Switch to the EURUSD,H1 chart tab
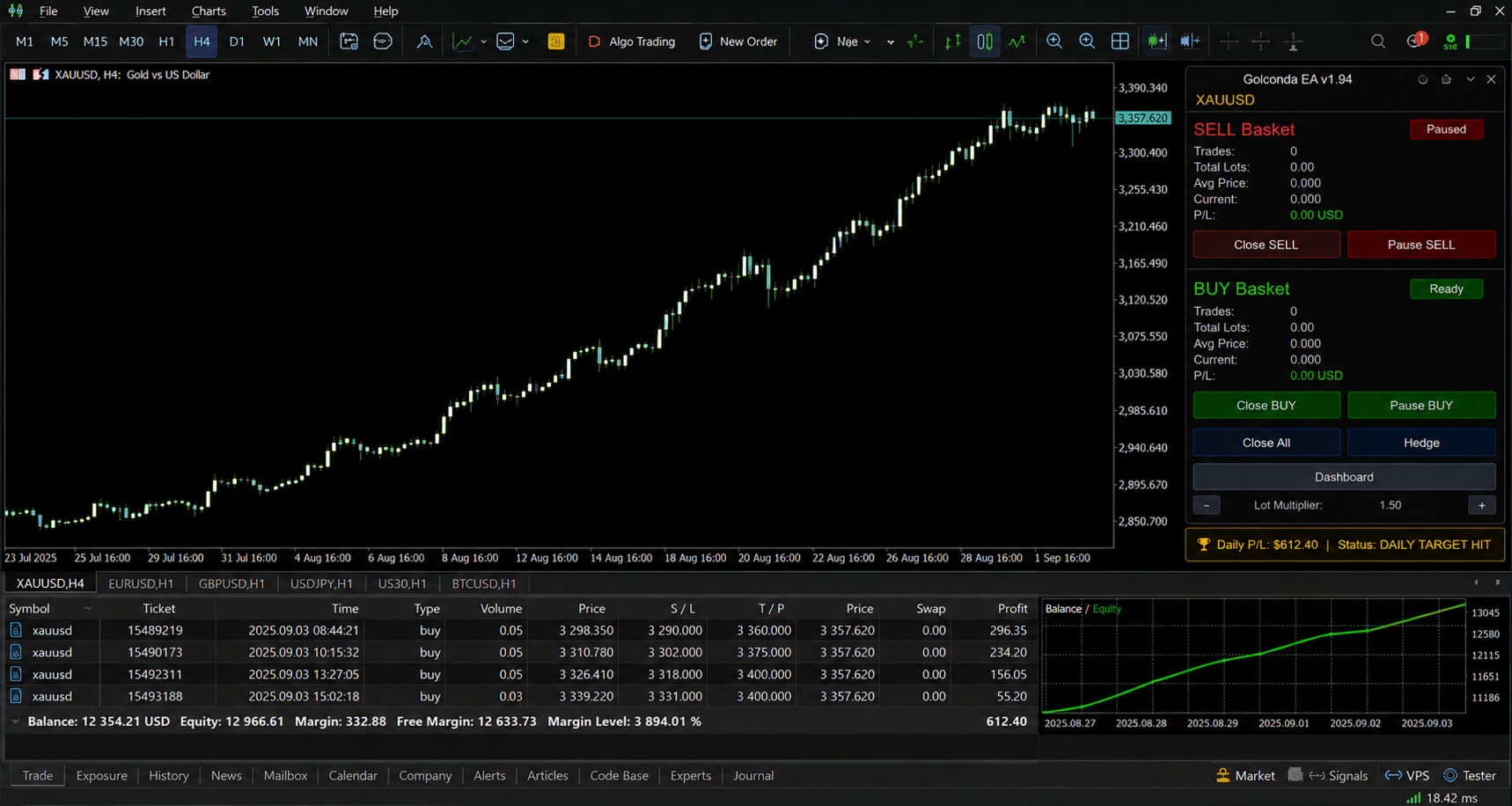1512x806 pixels. [141, 583]
